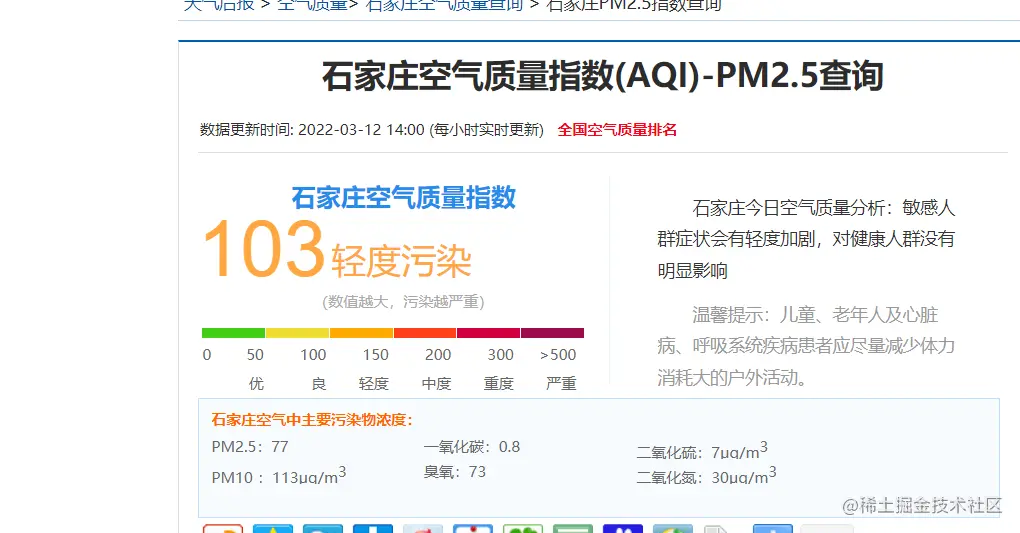Click the scale label >500
1020x533 pixels.
point(558,355)
